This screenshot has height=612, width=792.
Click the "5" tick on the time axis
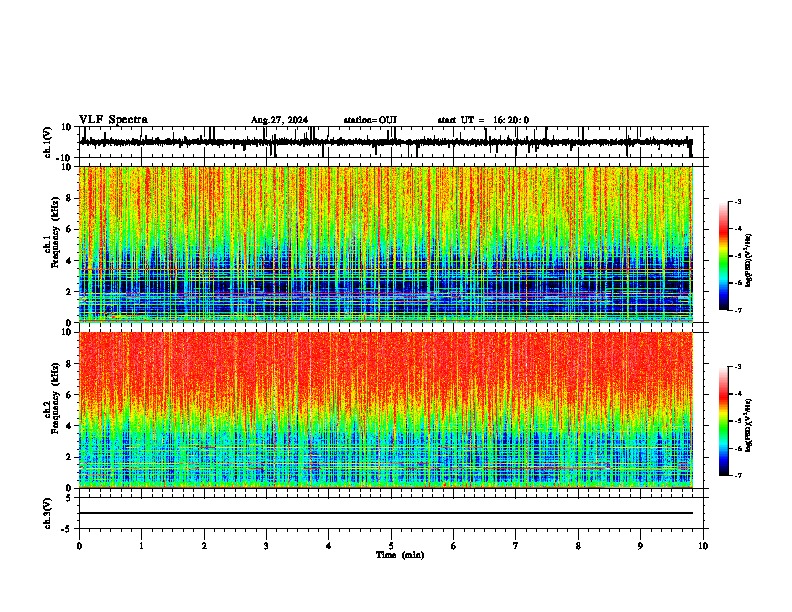click(x=391, y=546)
